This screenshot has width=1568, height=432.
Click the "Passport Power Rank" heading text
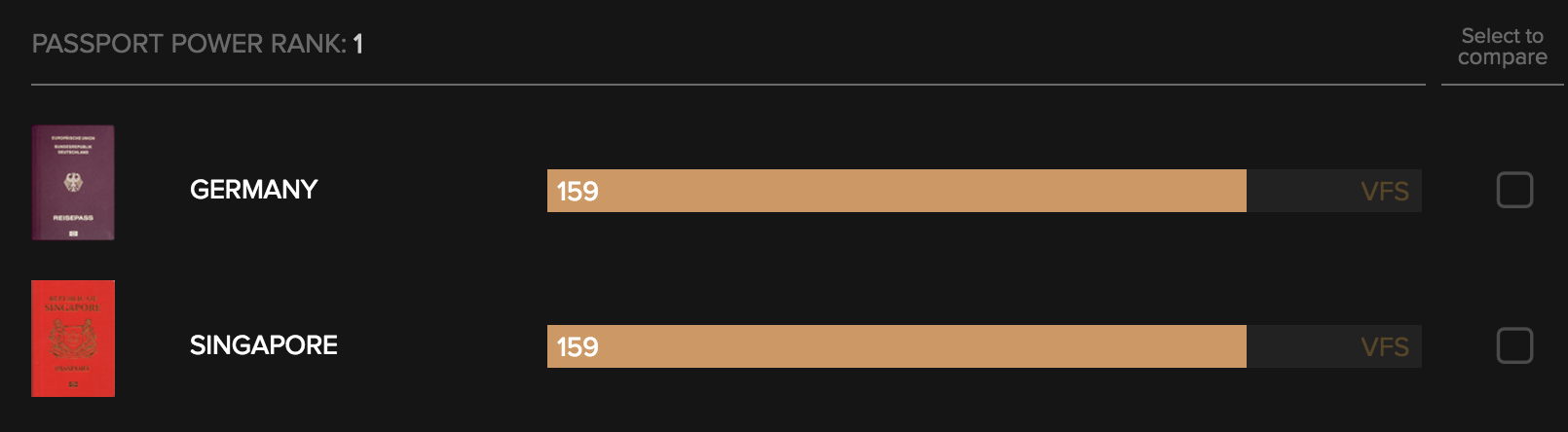point(189,44)
